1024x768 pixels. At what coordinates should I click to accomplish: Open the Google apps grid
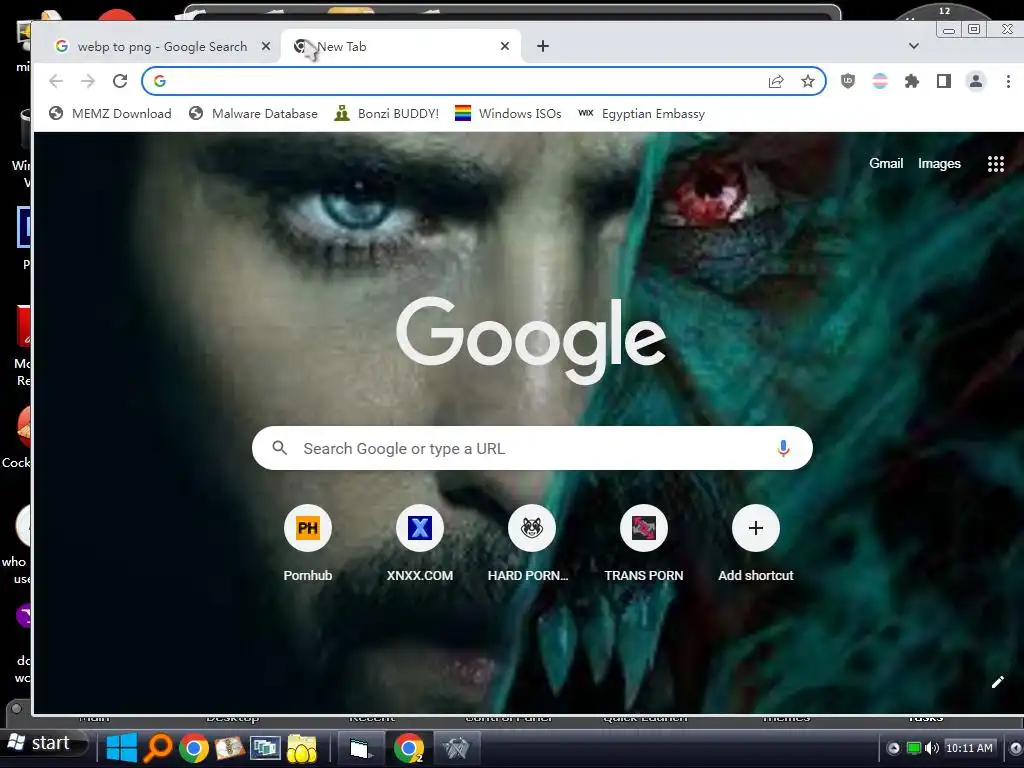coord(995,164)
